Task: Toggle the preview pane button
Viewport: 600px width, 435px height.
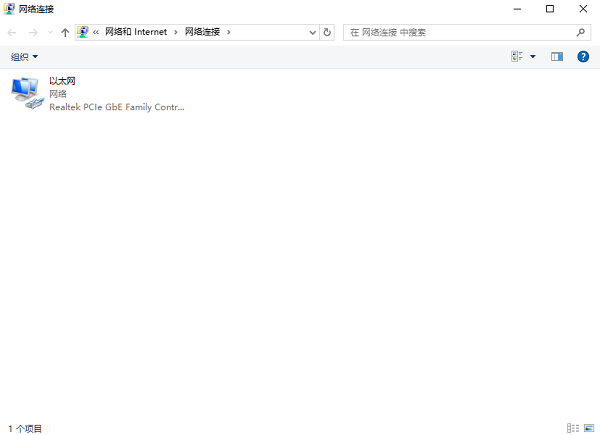Action: pyautogui.click(x=557, y=57)
